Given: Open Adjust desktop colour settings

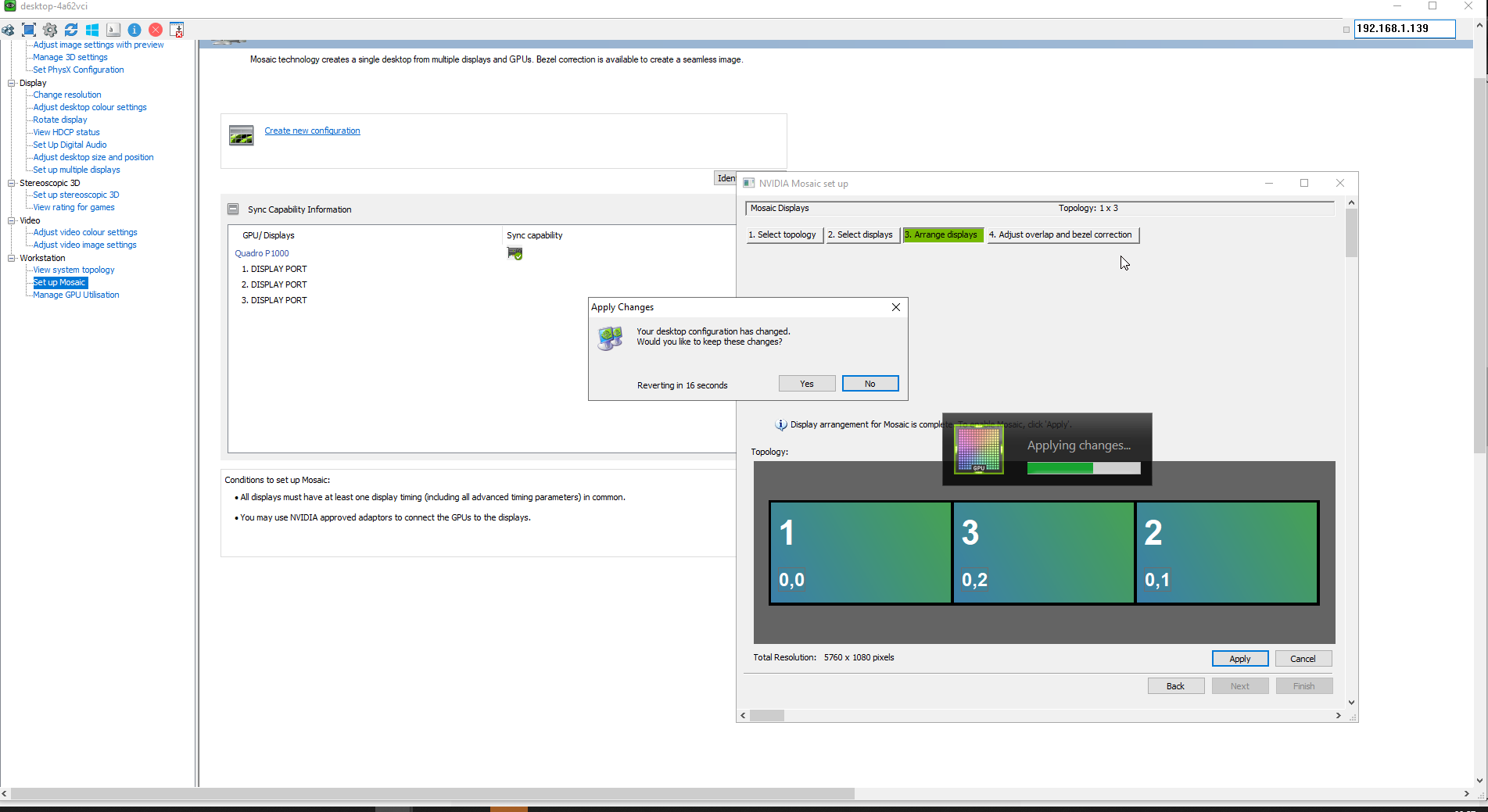Looking at the screenshot, I should [x=90, y=107].
